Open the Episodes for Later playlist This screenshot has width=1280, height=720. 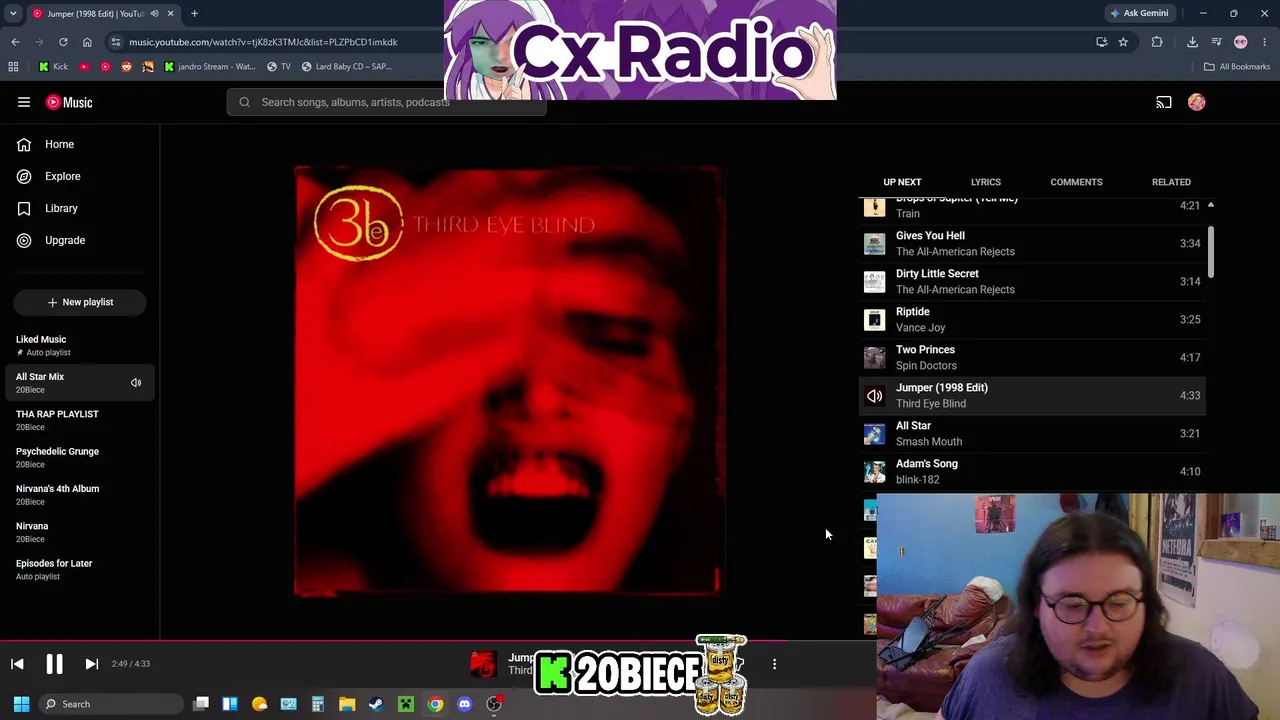[x=80, y=569]
